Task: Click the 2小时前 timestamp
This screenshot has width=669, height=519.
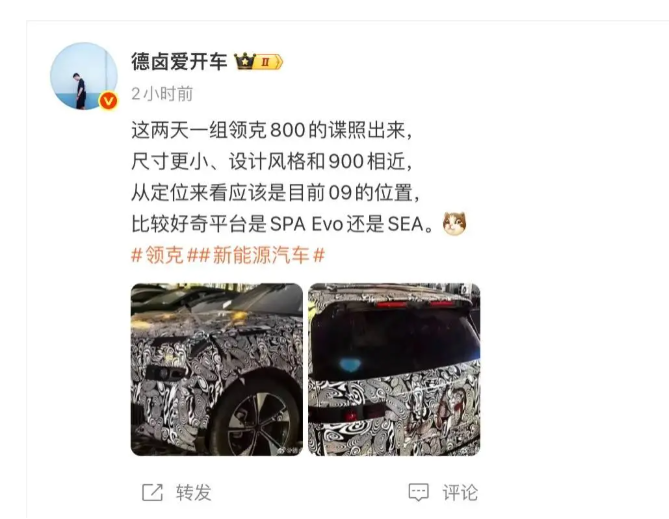Action: (162, 94)
